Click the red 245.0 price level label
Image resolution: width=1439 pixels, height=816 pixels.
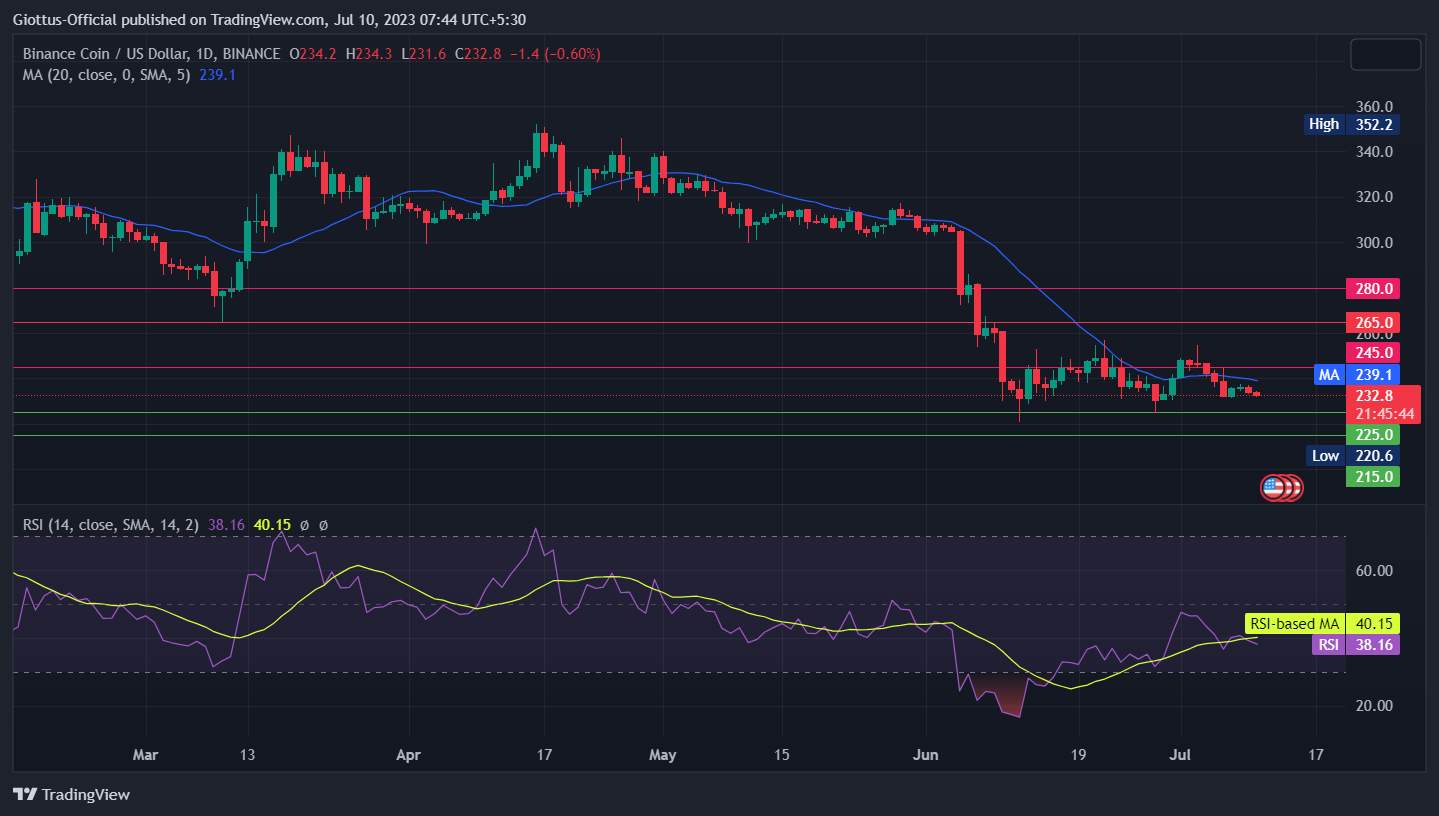[x=1373, y=352]
